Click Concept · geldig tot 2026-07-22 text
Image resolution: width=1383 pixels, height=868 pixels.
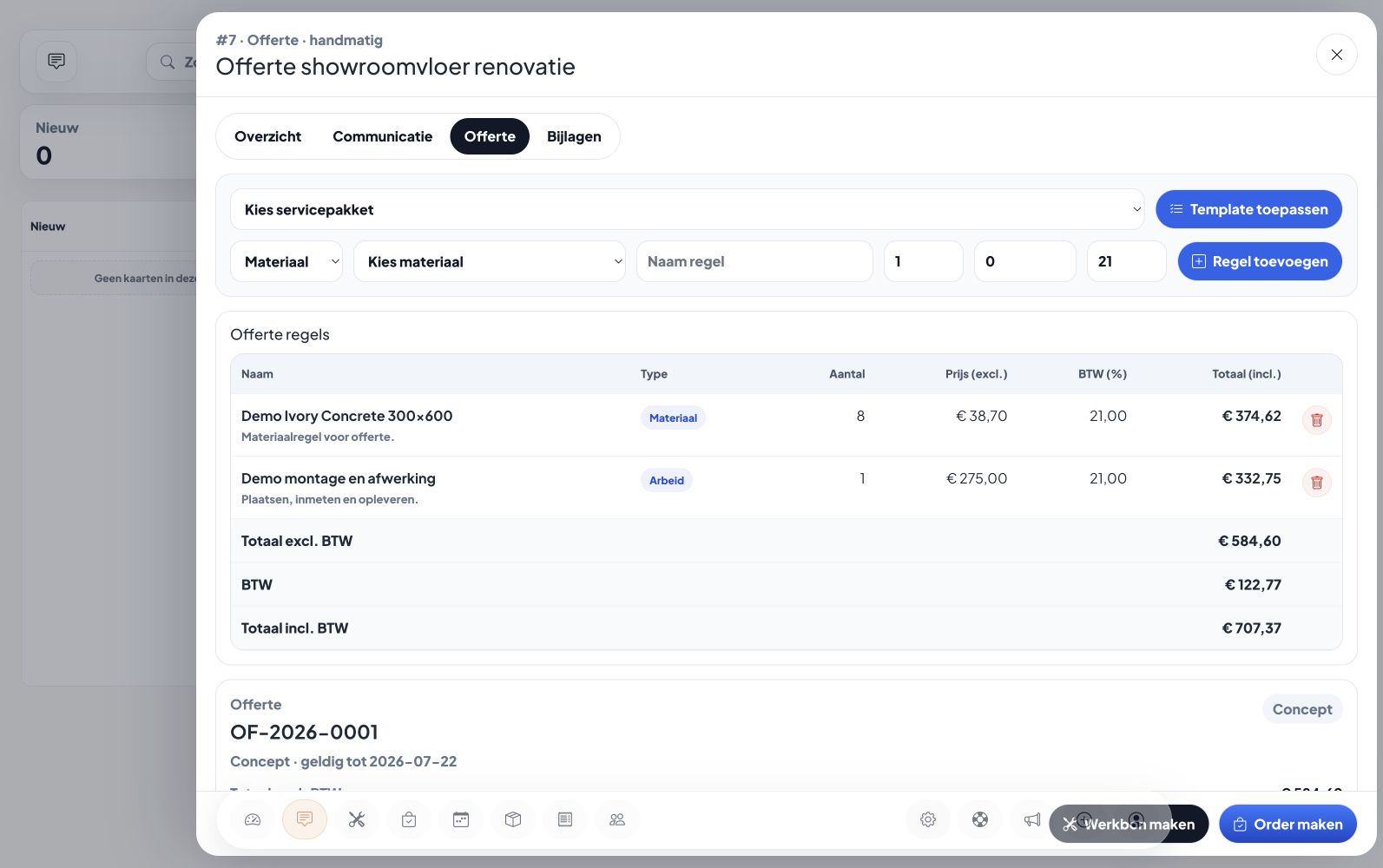click(343, 761)
